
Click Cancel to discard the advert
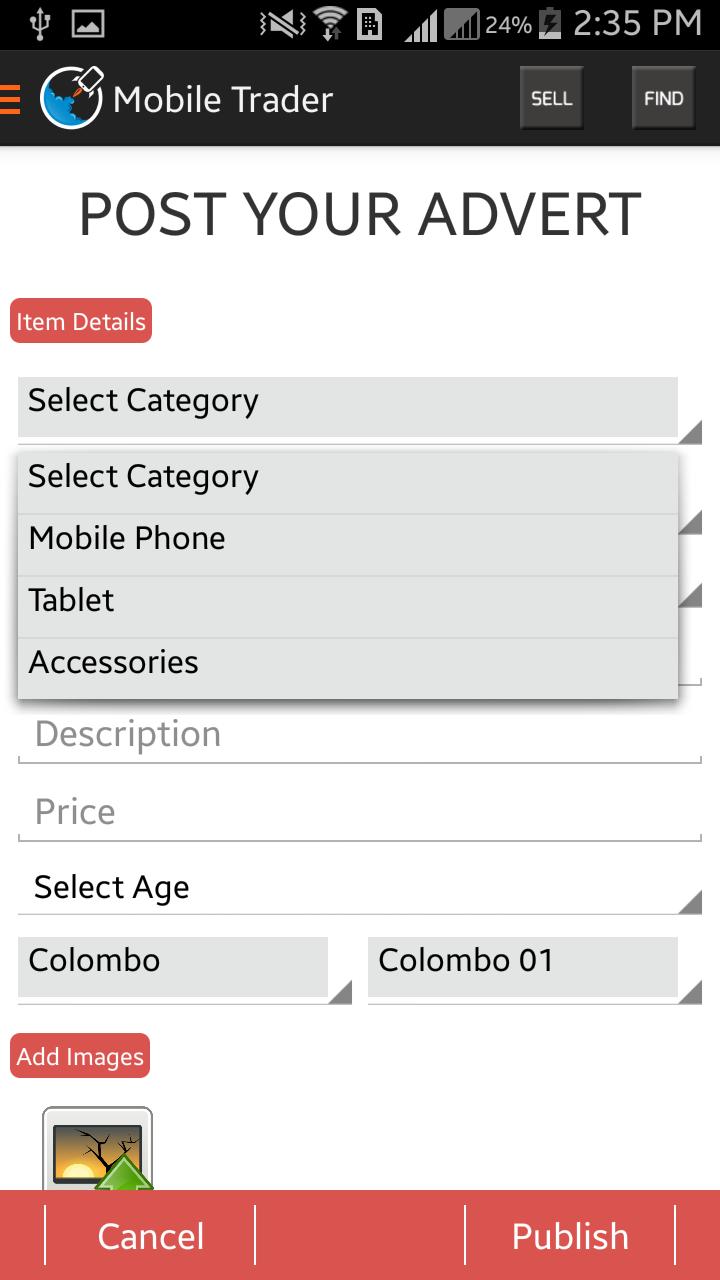tap(150, 1235)
